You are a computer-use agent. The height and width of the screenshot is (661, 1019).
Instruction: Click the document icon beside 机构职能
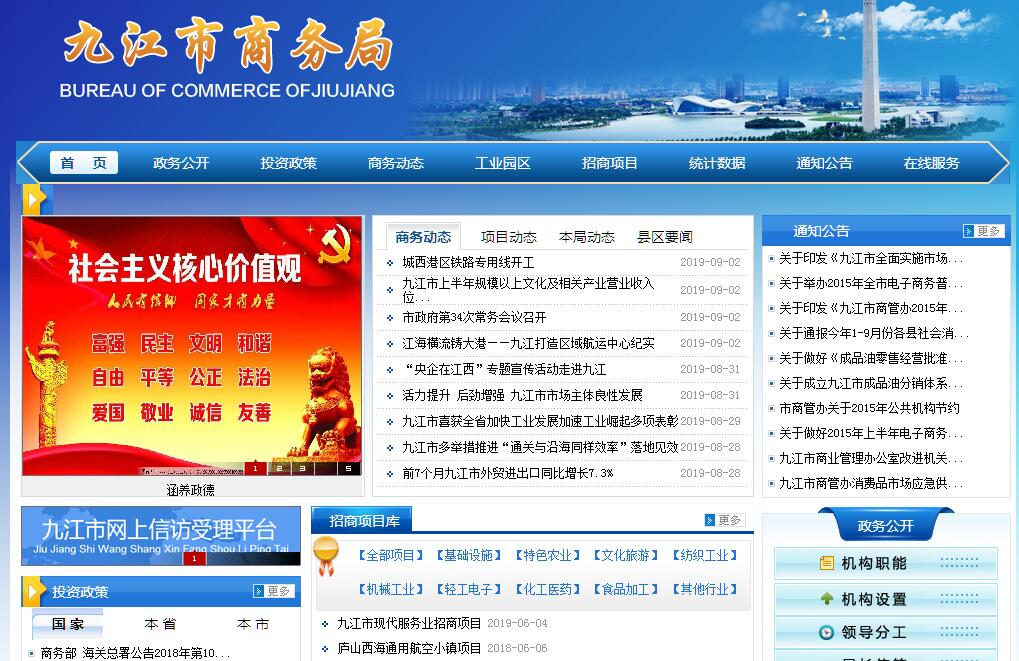coord(827,563)
